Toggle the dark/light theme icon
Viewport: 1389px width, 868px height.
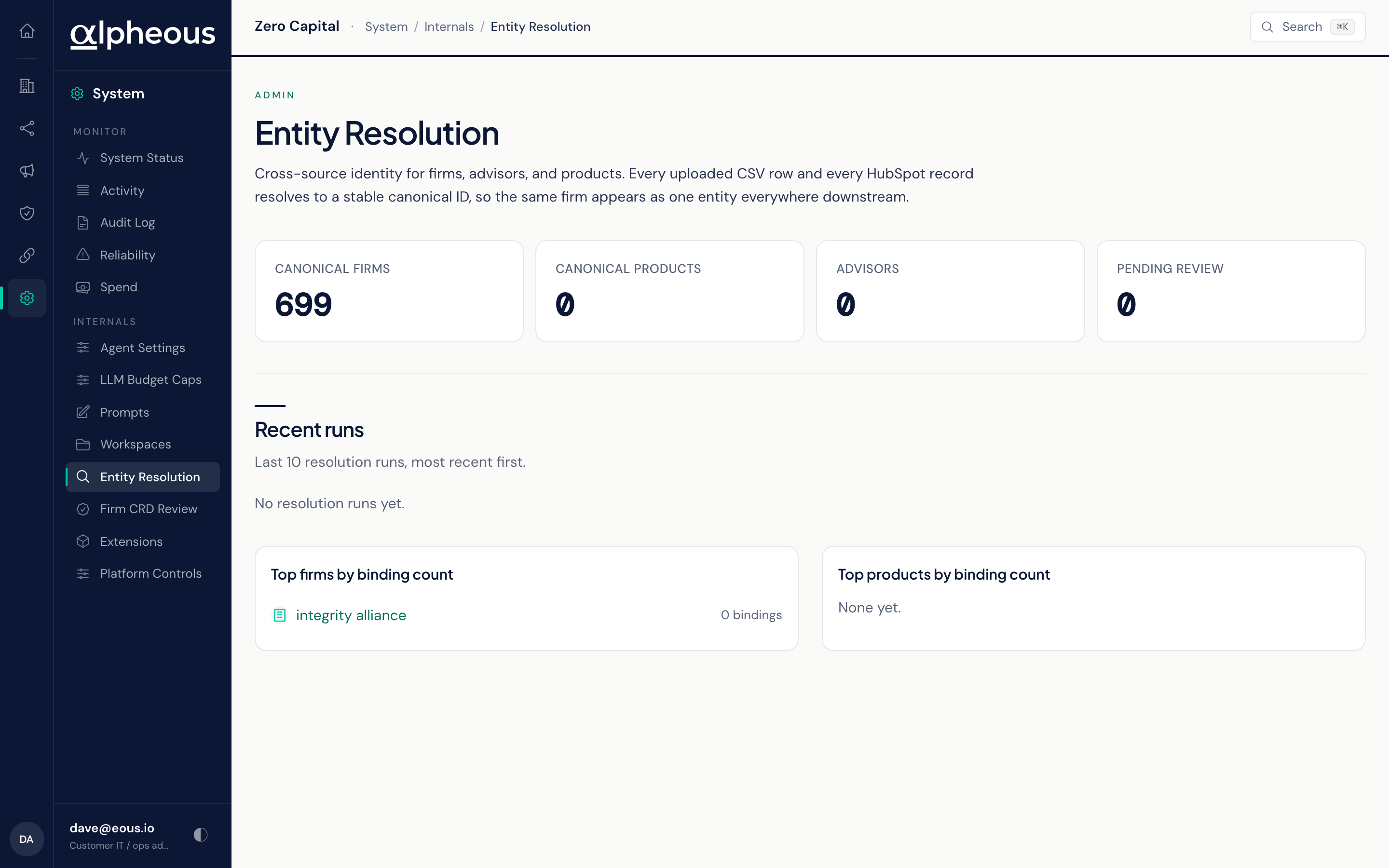200,835
